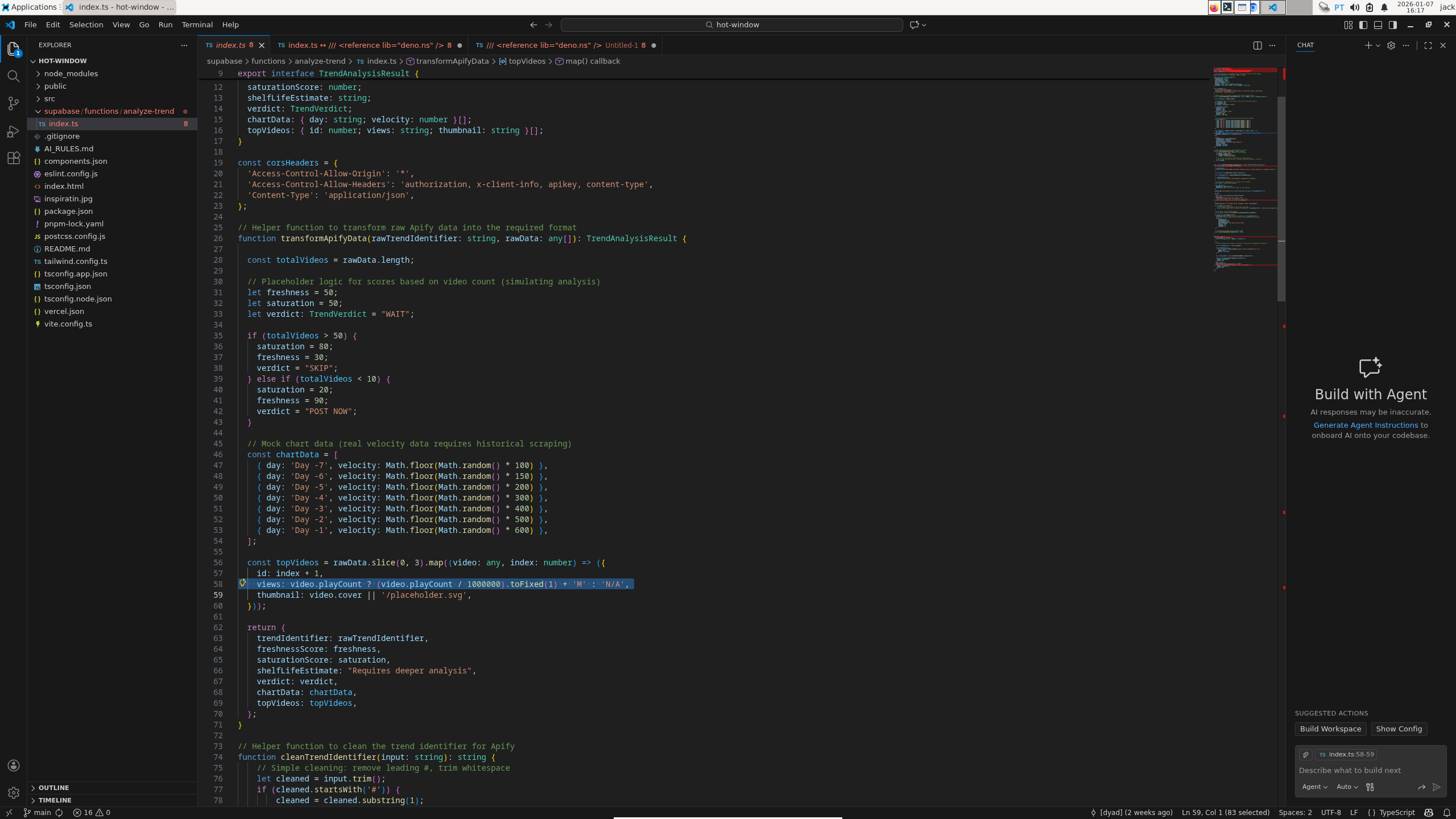1456x819 pixels.
Task: Open problems count 16 errors in status bar
Action: (x=92, y=813)
